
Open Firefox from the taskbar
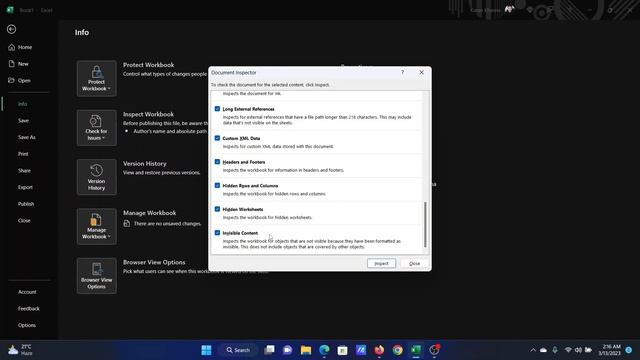point(379,350)
